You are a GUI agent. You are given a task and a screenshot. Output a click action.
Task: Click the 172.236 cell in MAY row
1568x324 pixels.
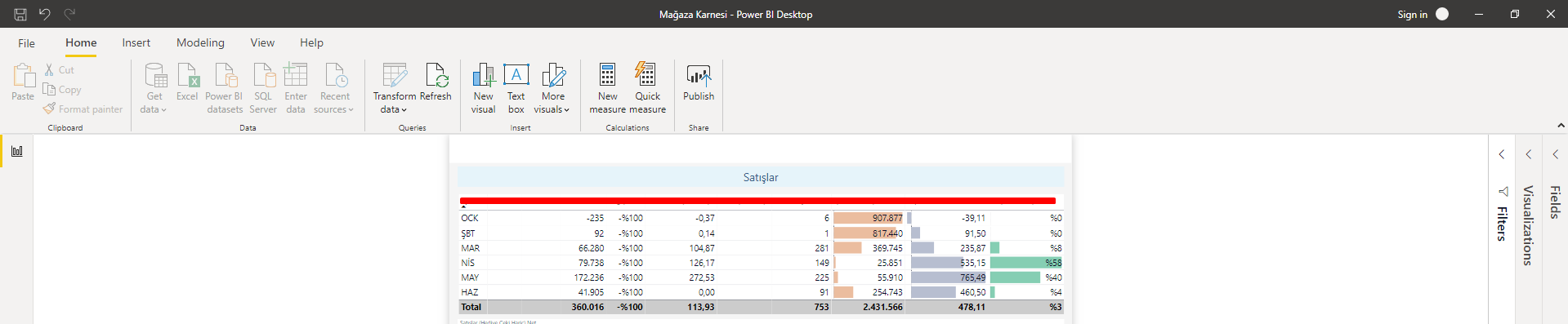589,277
